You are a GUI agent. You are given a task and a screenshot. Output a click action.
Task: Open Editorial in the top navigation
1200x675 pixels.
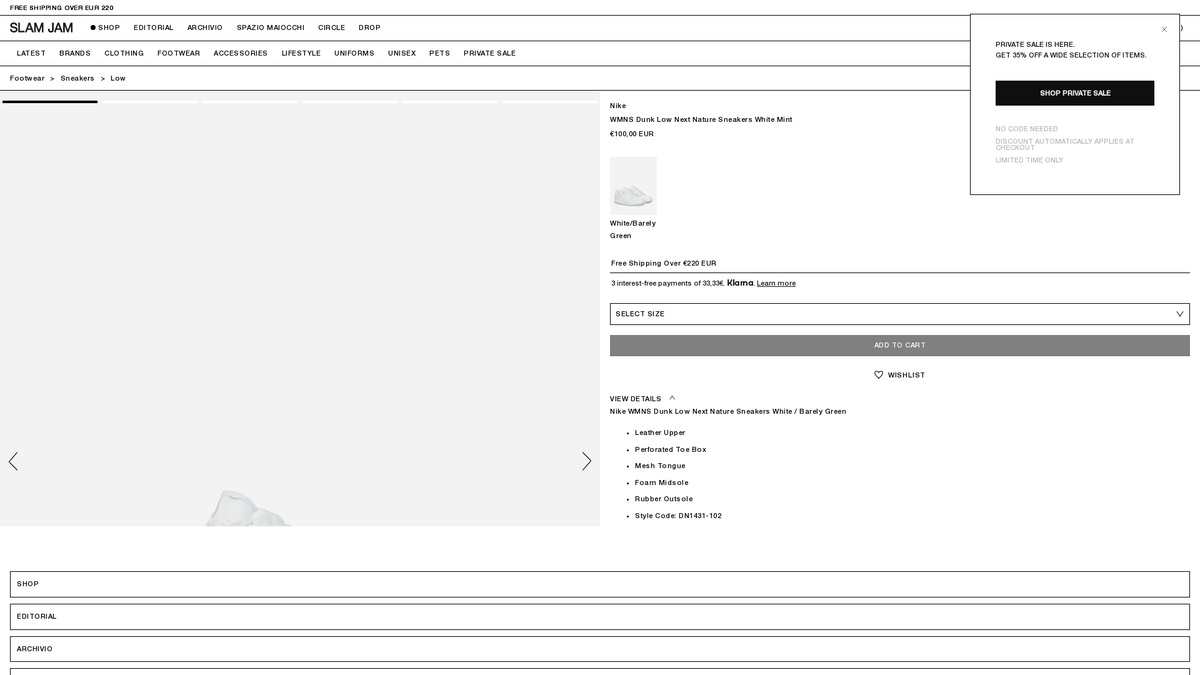click(154, 28)
